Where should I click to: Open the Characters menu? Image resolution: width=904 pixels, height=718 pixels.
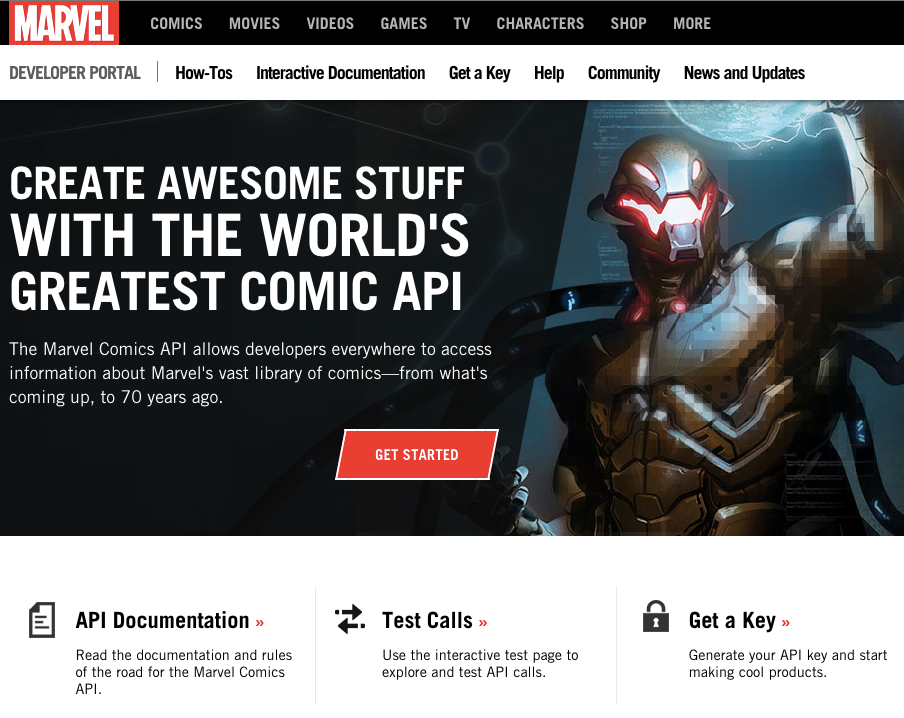[540, 24]
